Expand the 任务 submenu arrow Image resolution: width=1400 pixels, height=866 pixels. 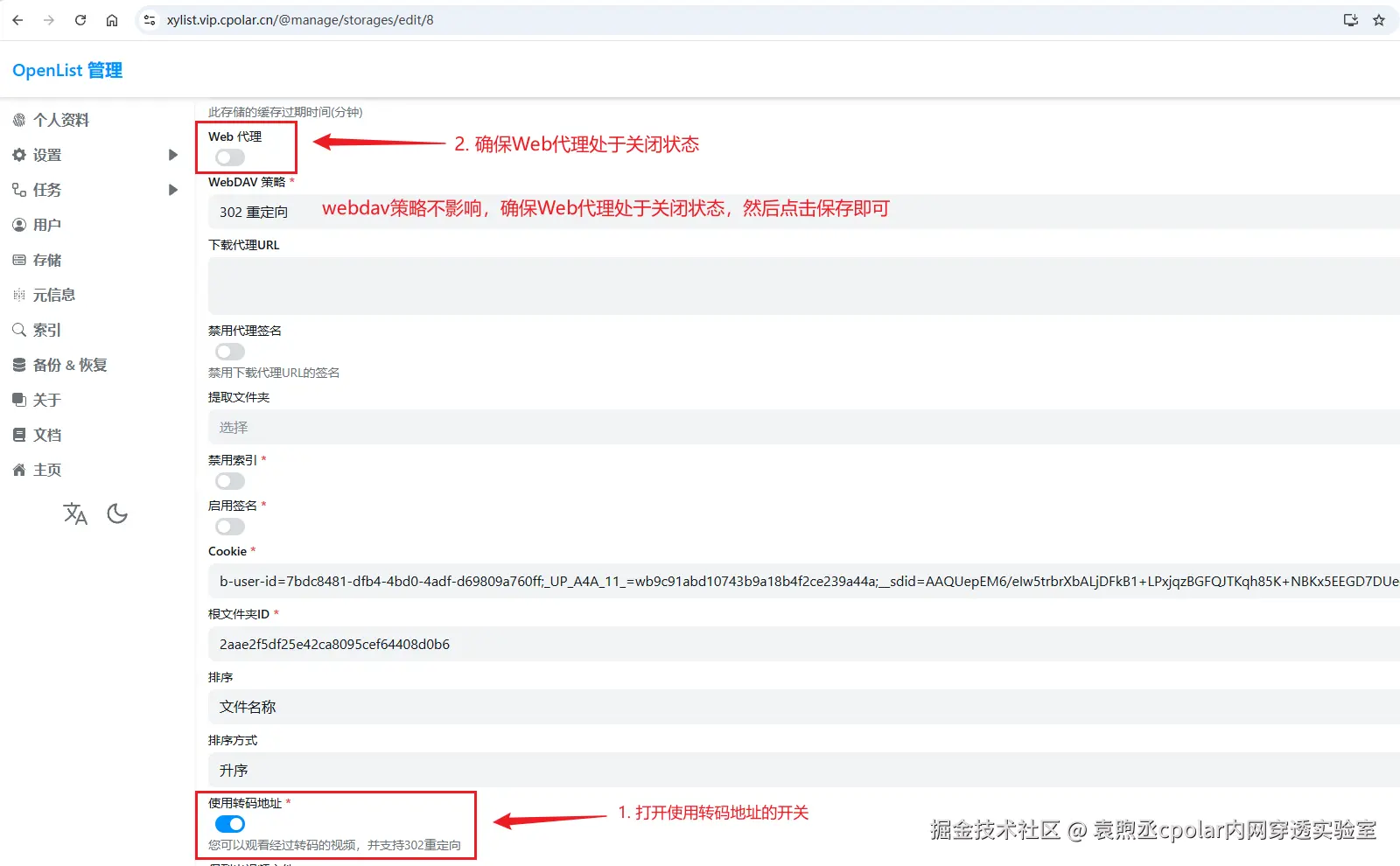coord(173,190)
